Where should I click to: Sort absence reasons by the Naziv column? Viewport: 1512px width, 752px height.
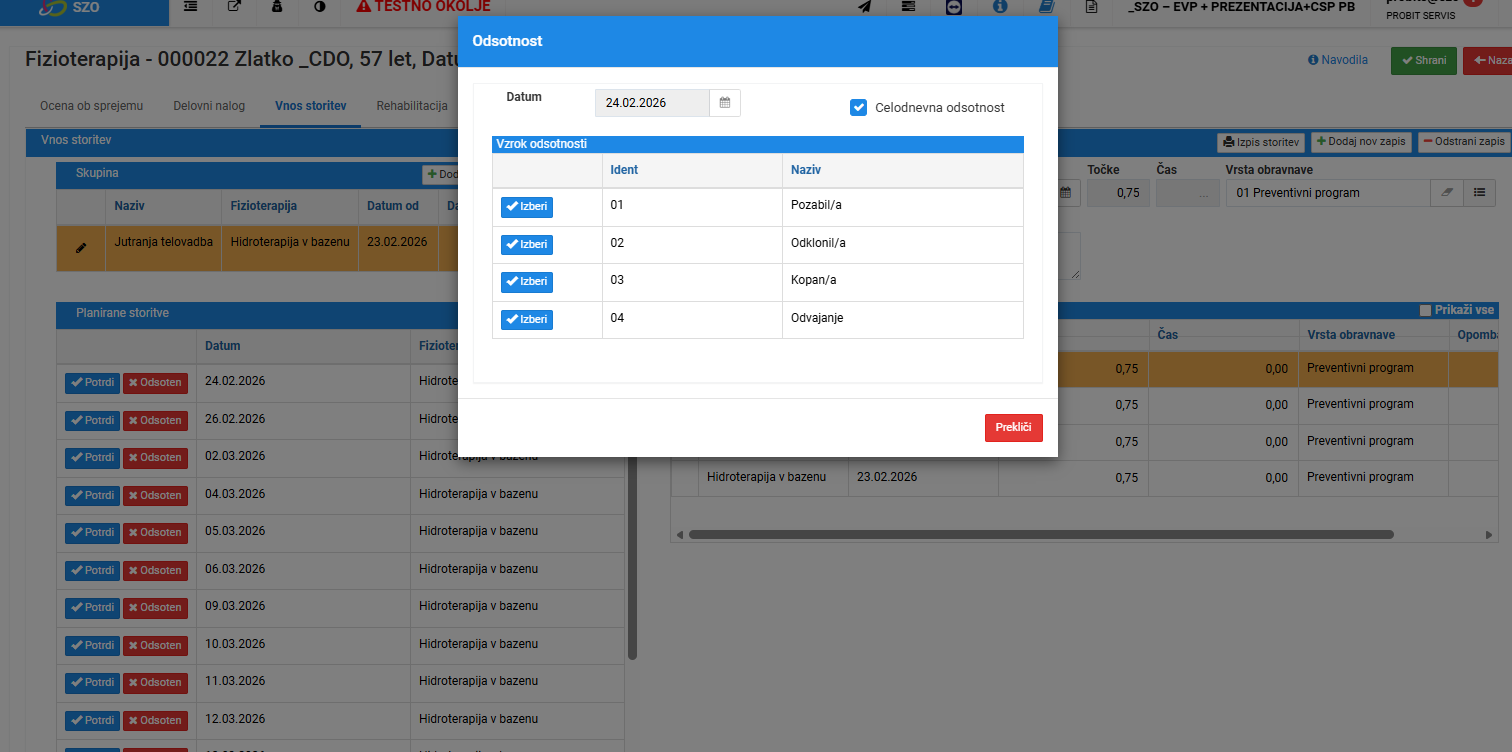pyautogui.click(x=806, y=170)
